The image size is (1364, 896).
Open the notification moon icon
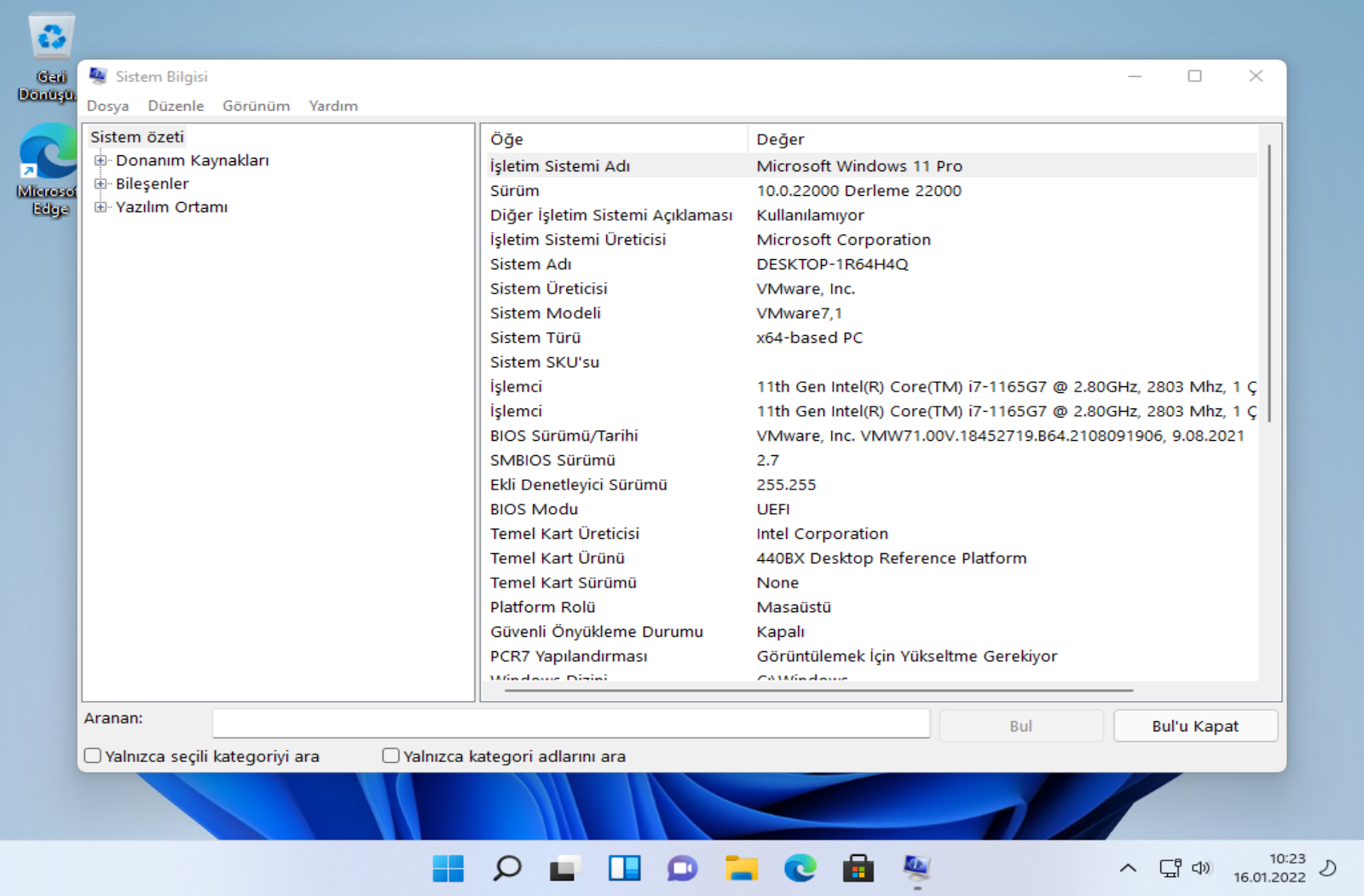click(1328, 869)
